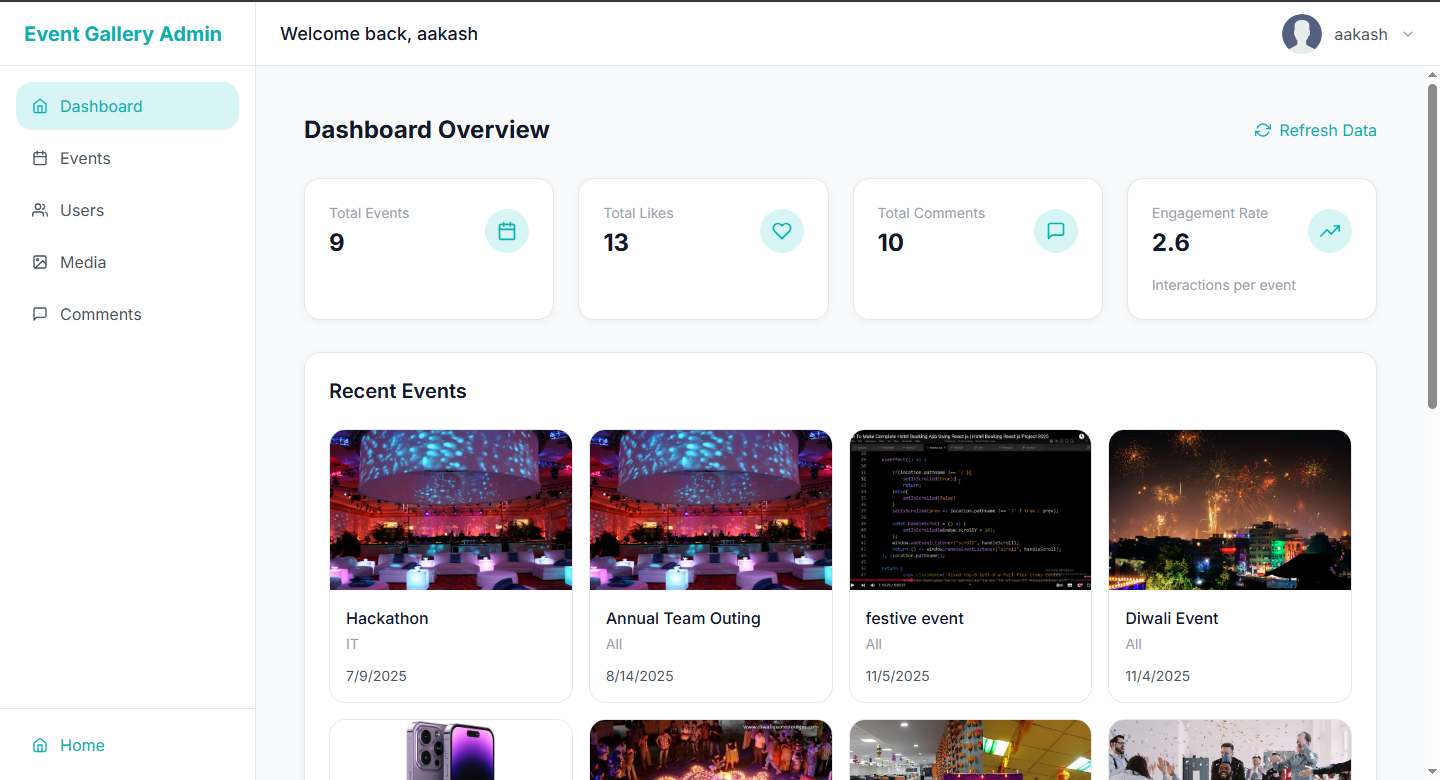Open the festive event code screenshot thumbnail
Viewport: 1440px width, 780px height.
click(970, 510)
